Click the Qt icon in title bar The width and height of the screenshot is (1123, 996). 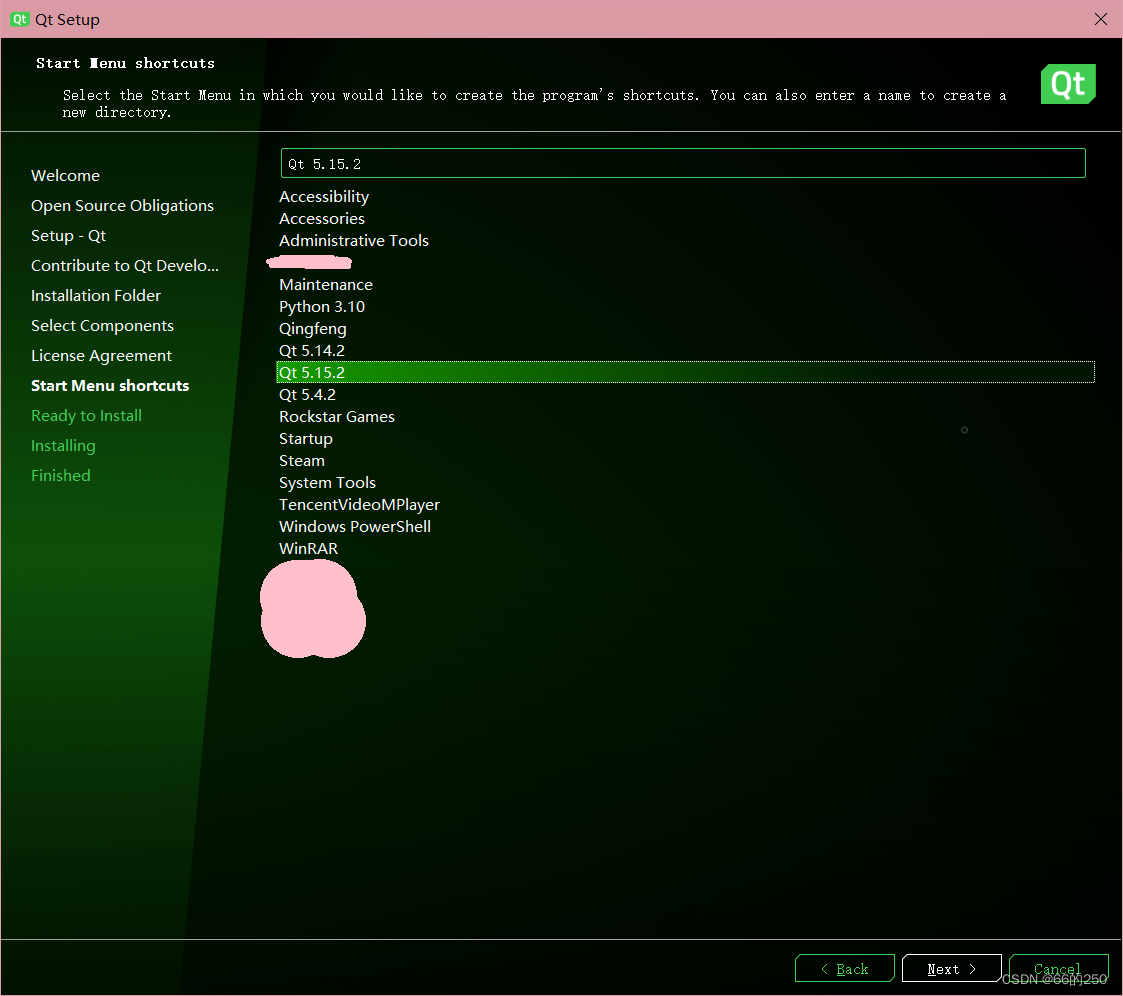point(19,19)
